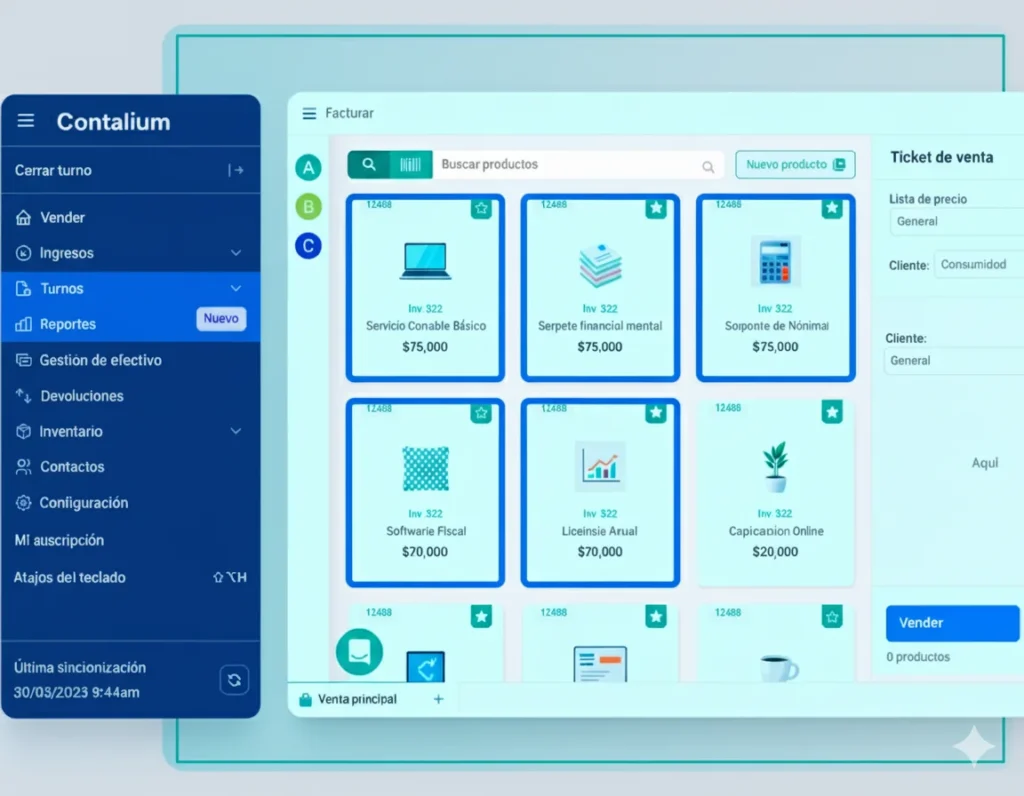Click the barcode scanner icon in search bar

click(x=411, y=165)
